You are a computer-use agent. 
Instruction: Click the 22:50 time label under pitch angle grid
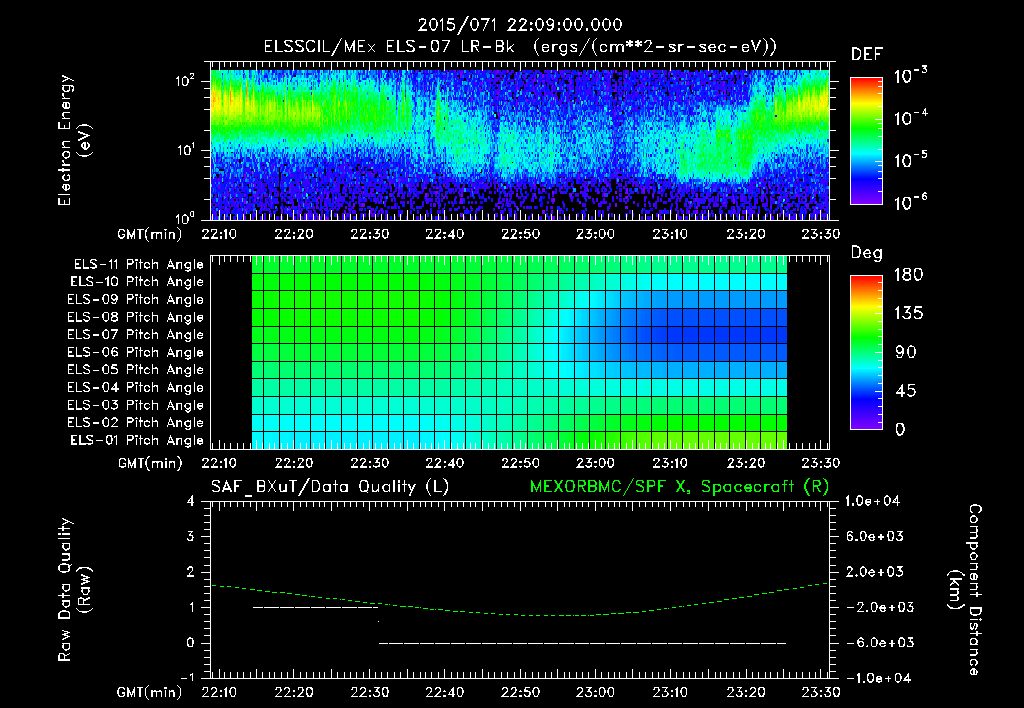click(x=520, y=463)
